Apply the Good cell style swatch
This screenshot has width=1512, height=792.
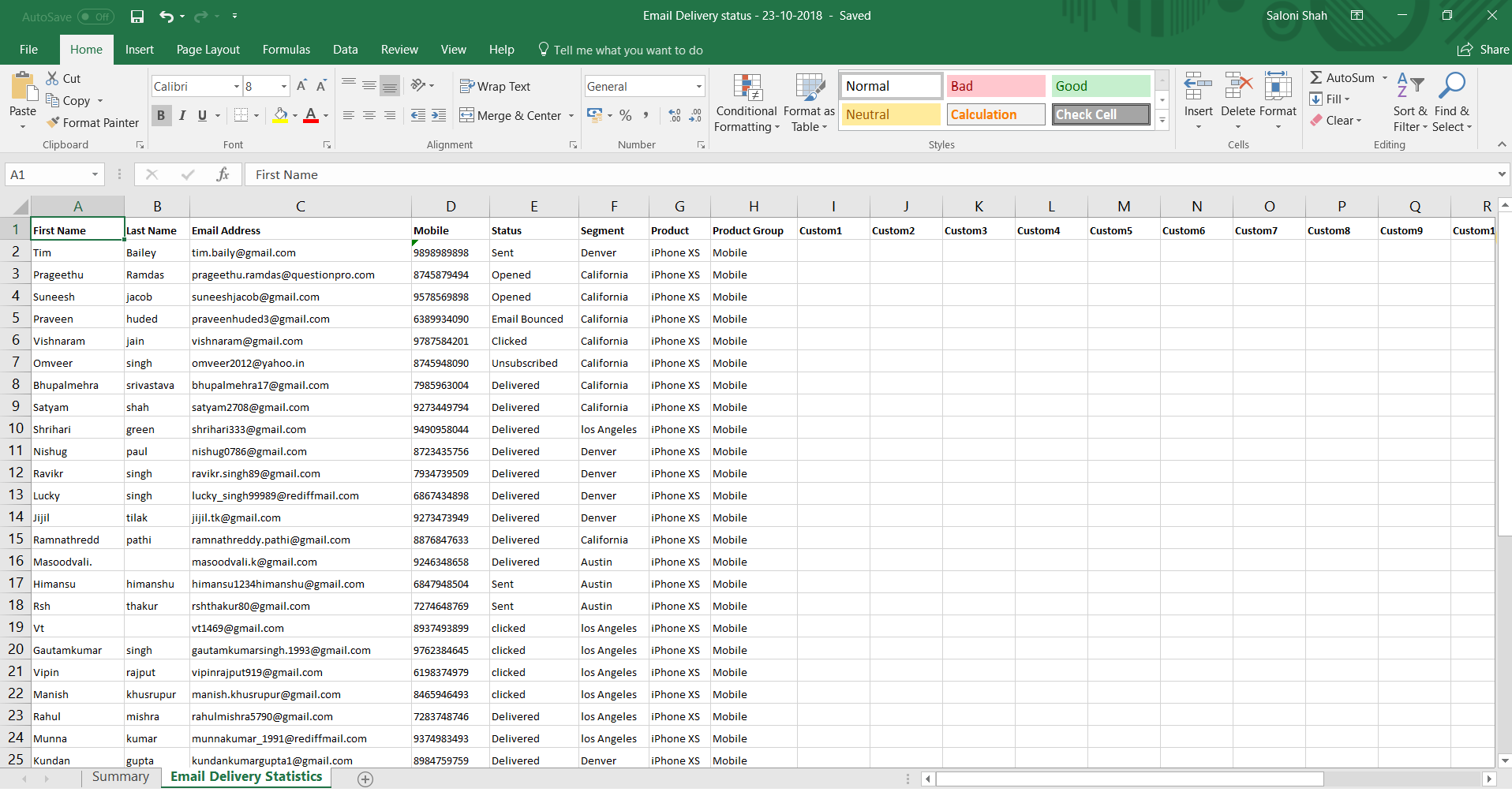point(1100,86)
